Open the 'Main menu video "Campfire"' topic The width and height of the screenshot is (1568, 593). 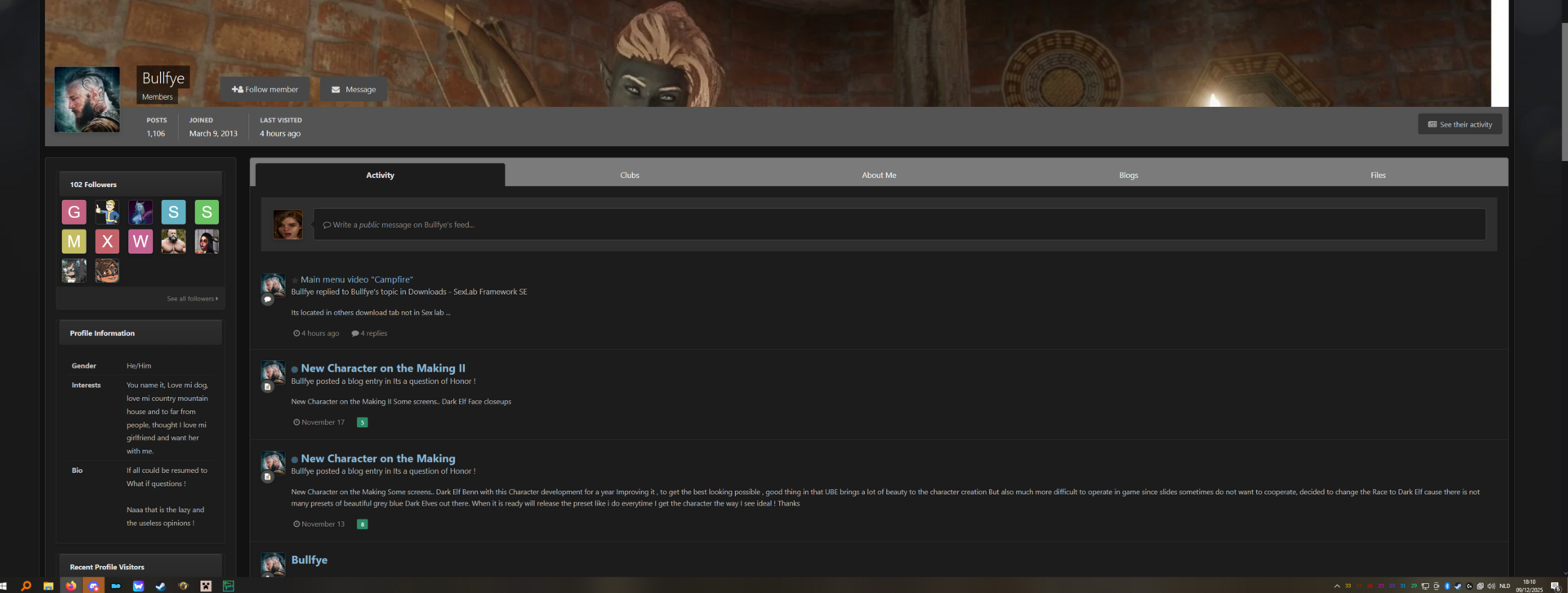(357, 279)
